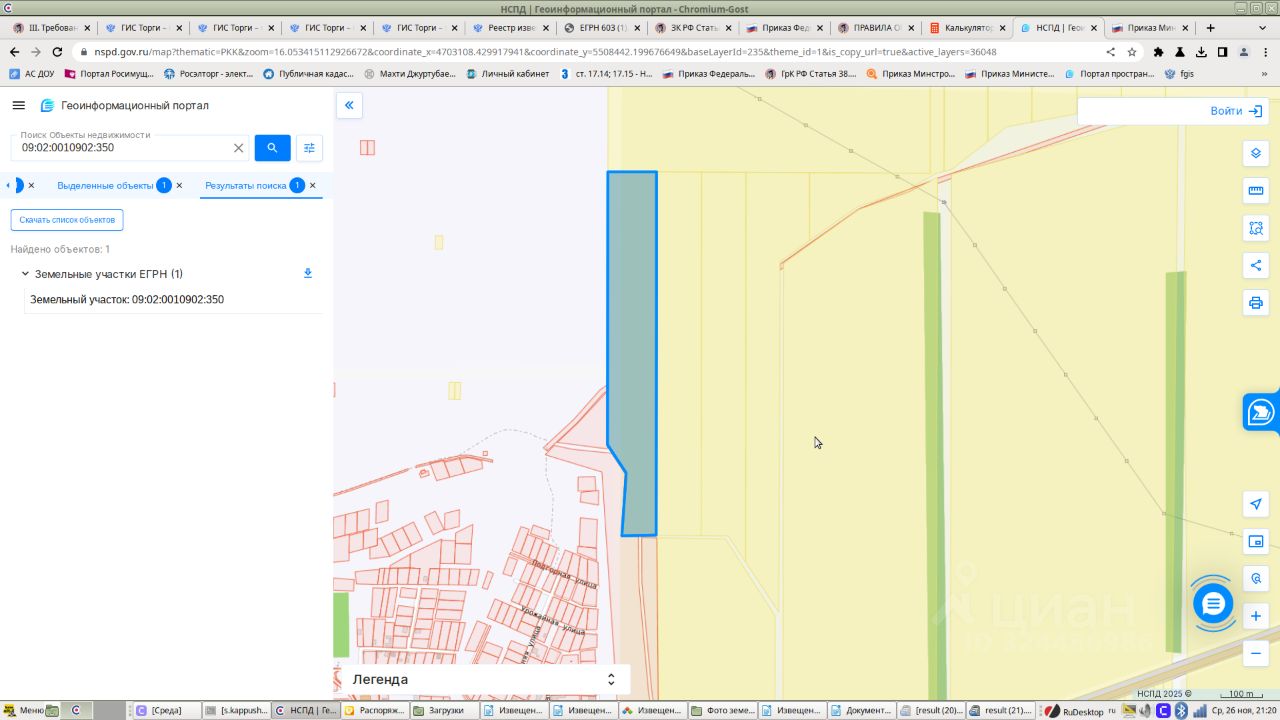Open the map layers panel

coord(1256,154)
